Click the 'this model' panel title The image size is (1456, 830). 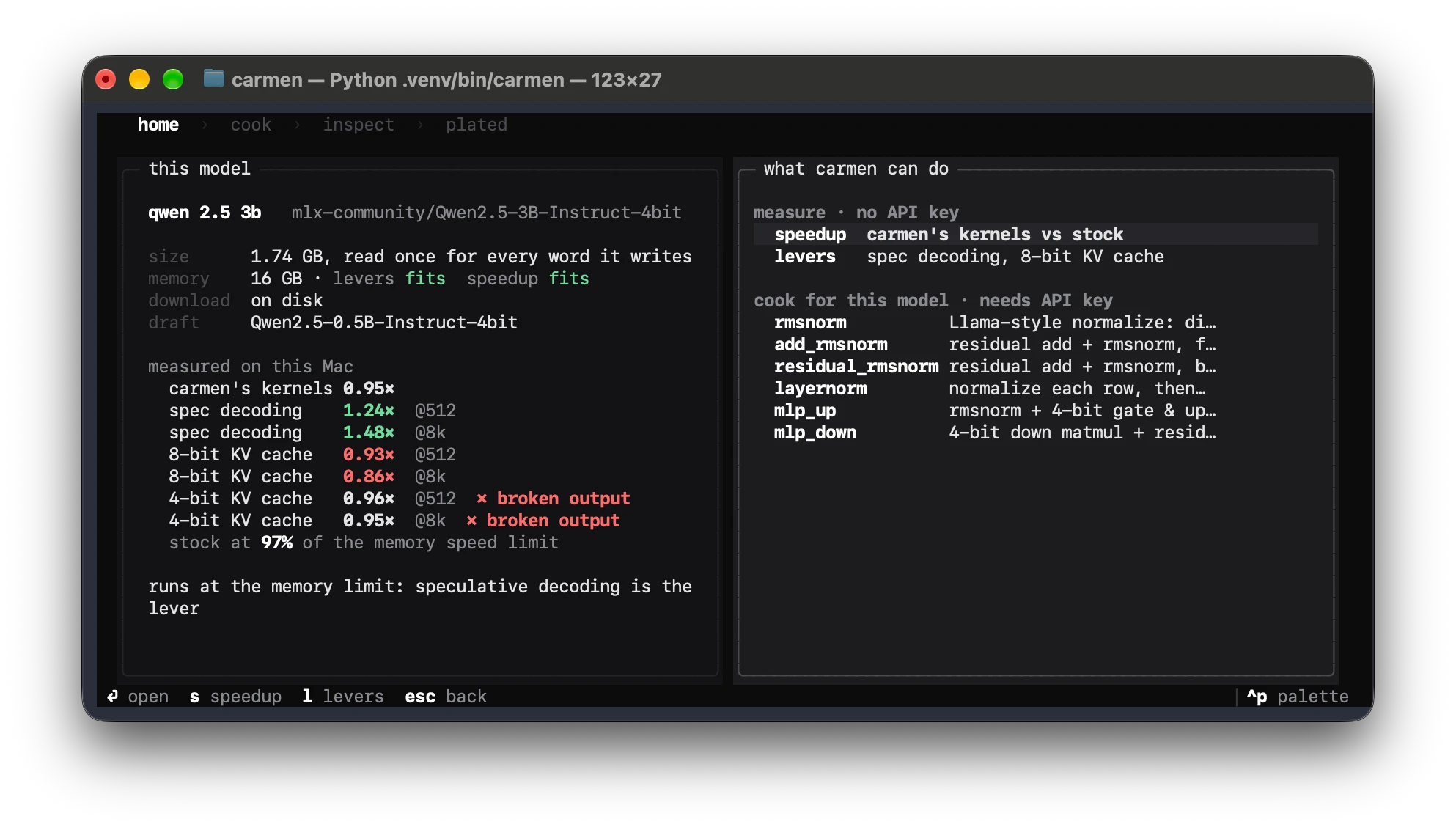pyautogui.click(x=199, y=169)
